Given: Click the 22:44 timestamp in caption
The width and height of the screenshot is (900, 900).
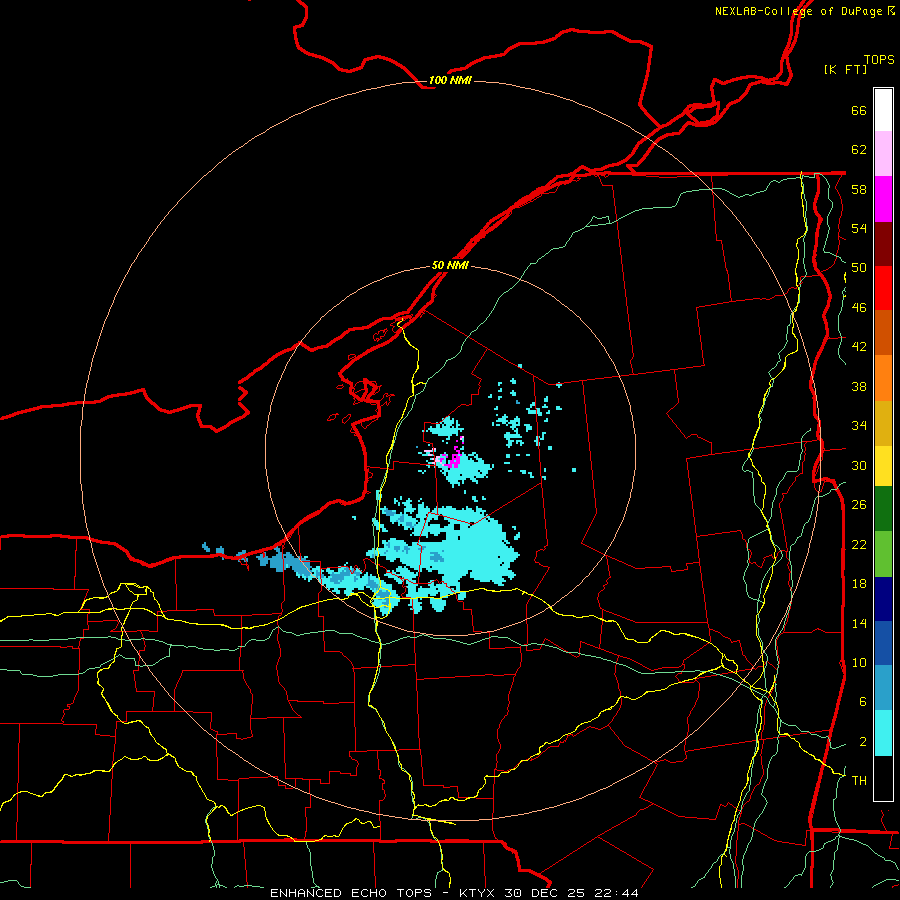Looking at the screenshot, I should (x=616, y=893).
